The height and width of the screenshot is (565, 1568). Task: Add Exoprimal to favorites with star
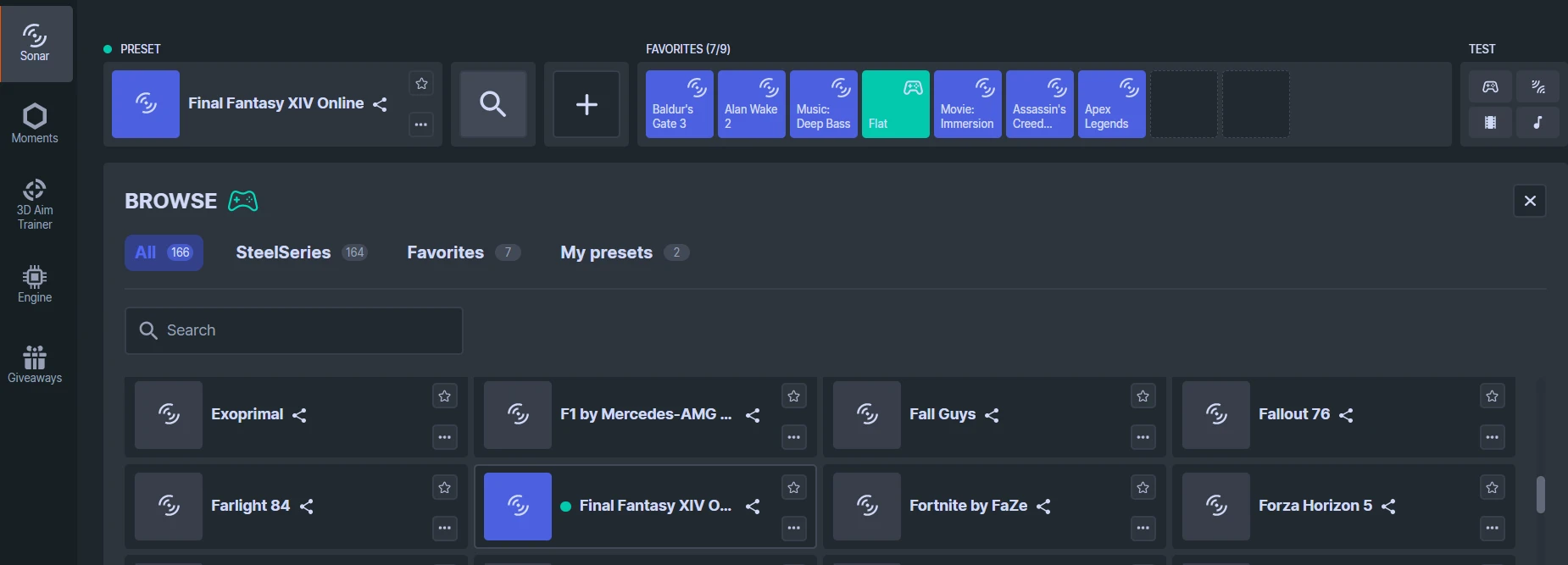pos(445,396)
